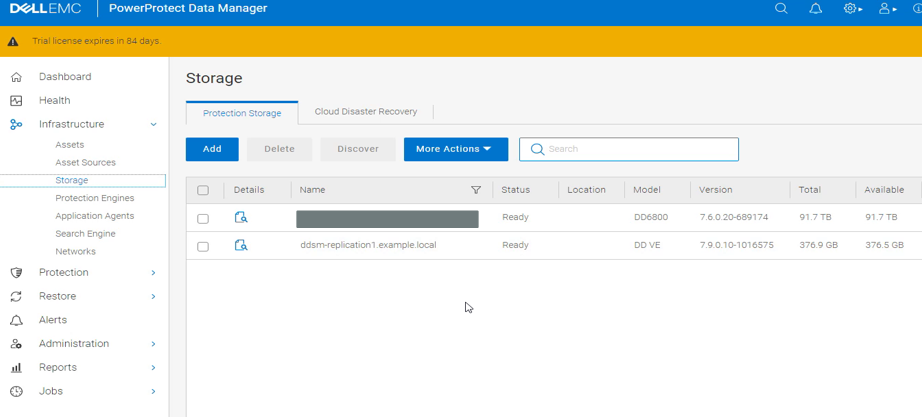This screenshot has width=922, height=417.
Task: Click the 376.5 GB available cell
Action: pyautogui.click(x=884, y=245)
